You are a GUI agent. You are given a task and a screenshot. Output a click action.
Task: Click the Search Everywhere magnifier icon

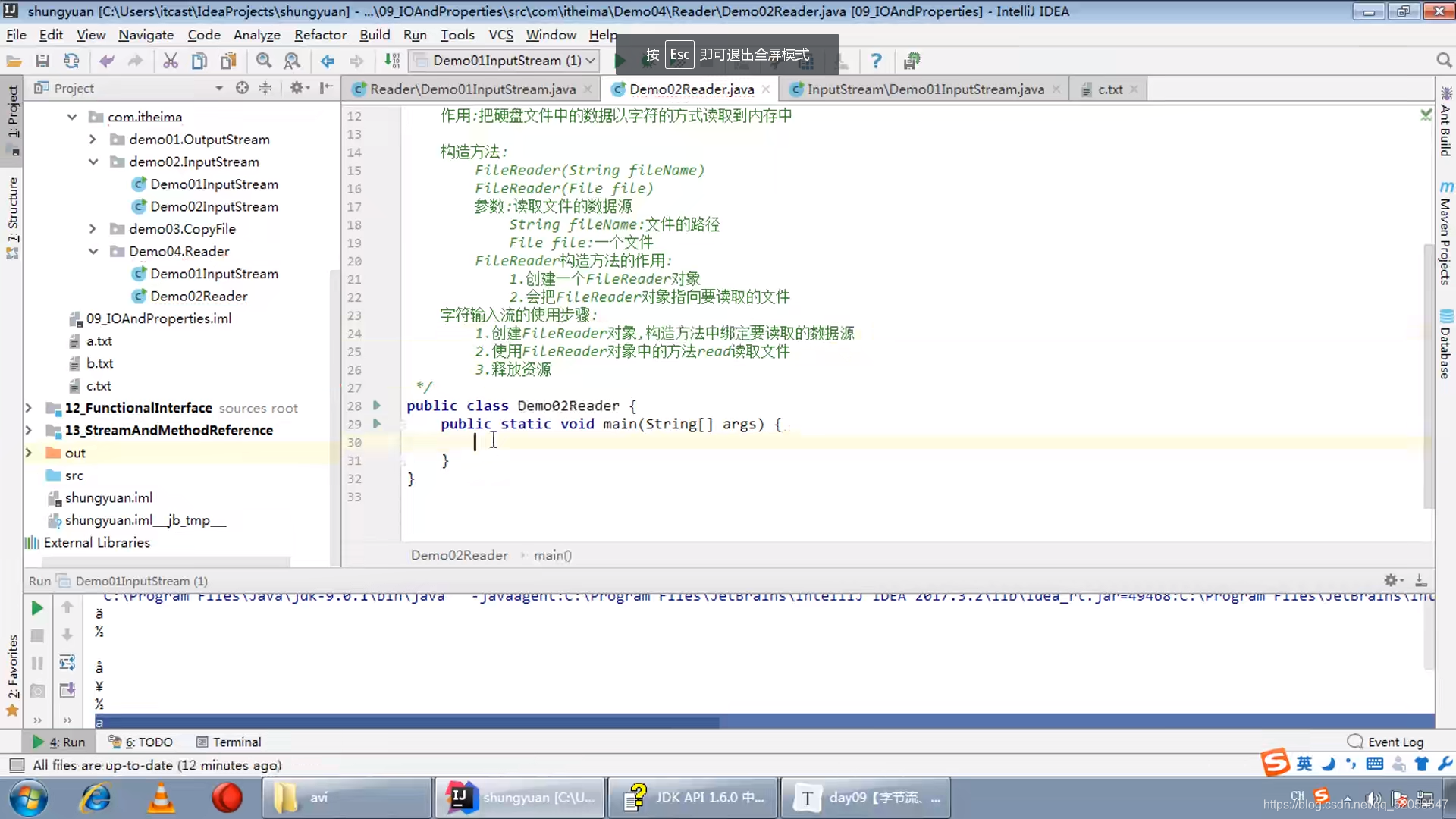(1443, 61)
